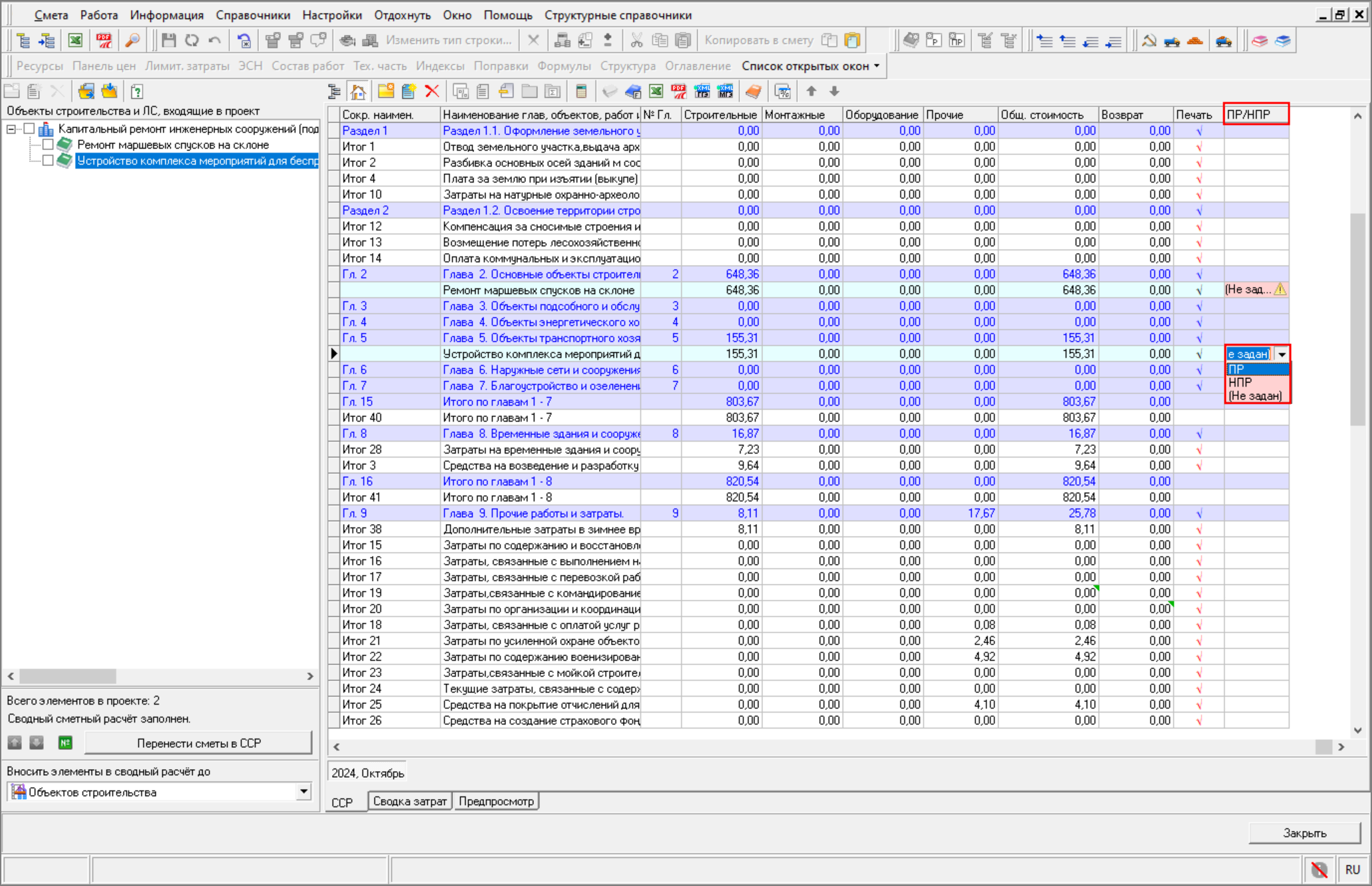The width and height of the screenshot is (1372, 886).
Task: Click the magnifier search icon
Action: (132, 41)
